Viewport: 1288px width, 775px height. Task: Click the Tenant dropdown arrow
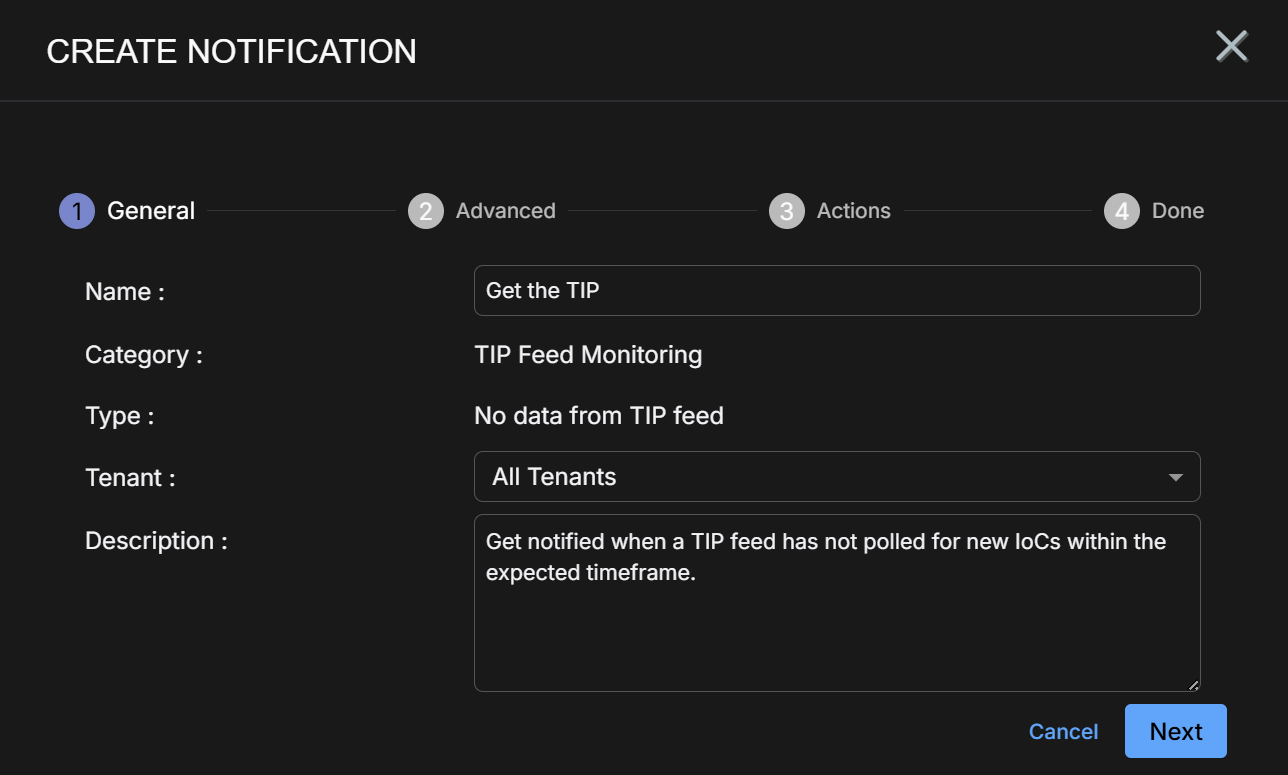click(1176, 477)
